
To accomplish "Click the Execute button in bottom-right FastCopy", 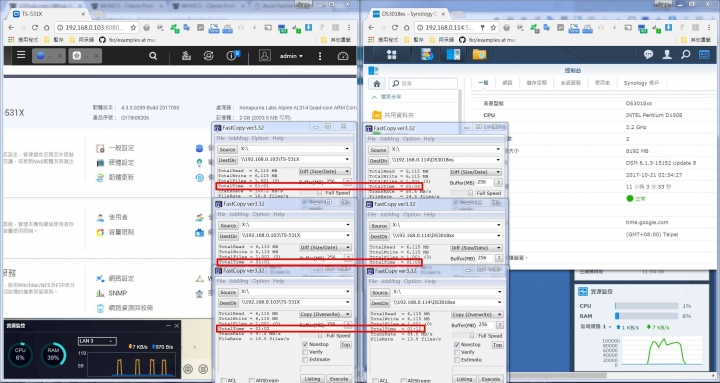I will 490,379.
